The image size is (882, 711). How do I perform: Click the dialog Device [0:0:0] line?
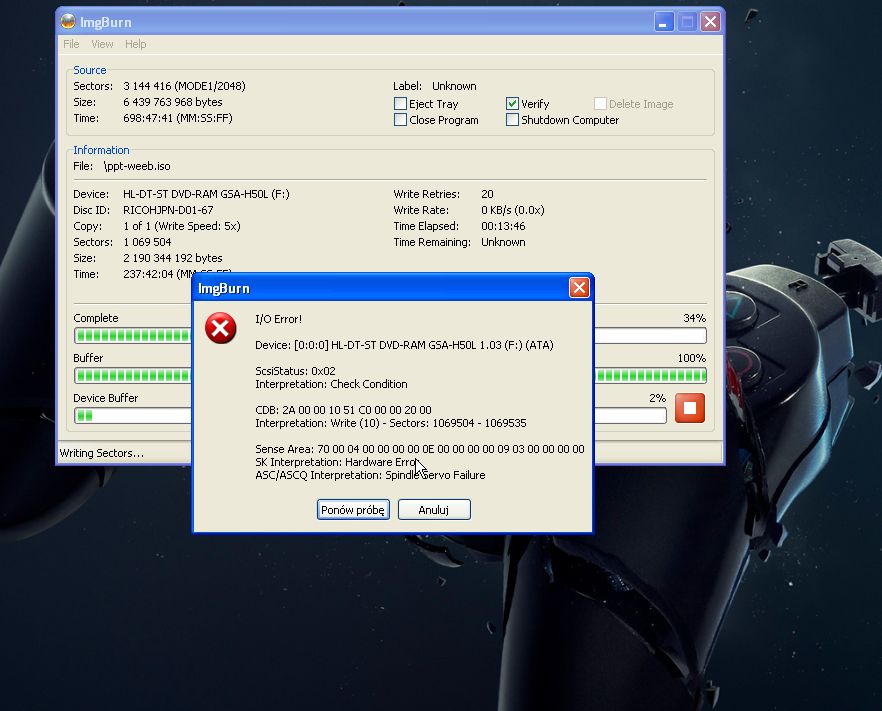(x=404, y=345)
